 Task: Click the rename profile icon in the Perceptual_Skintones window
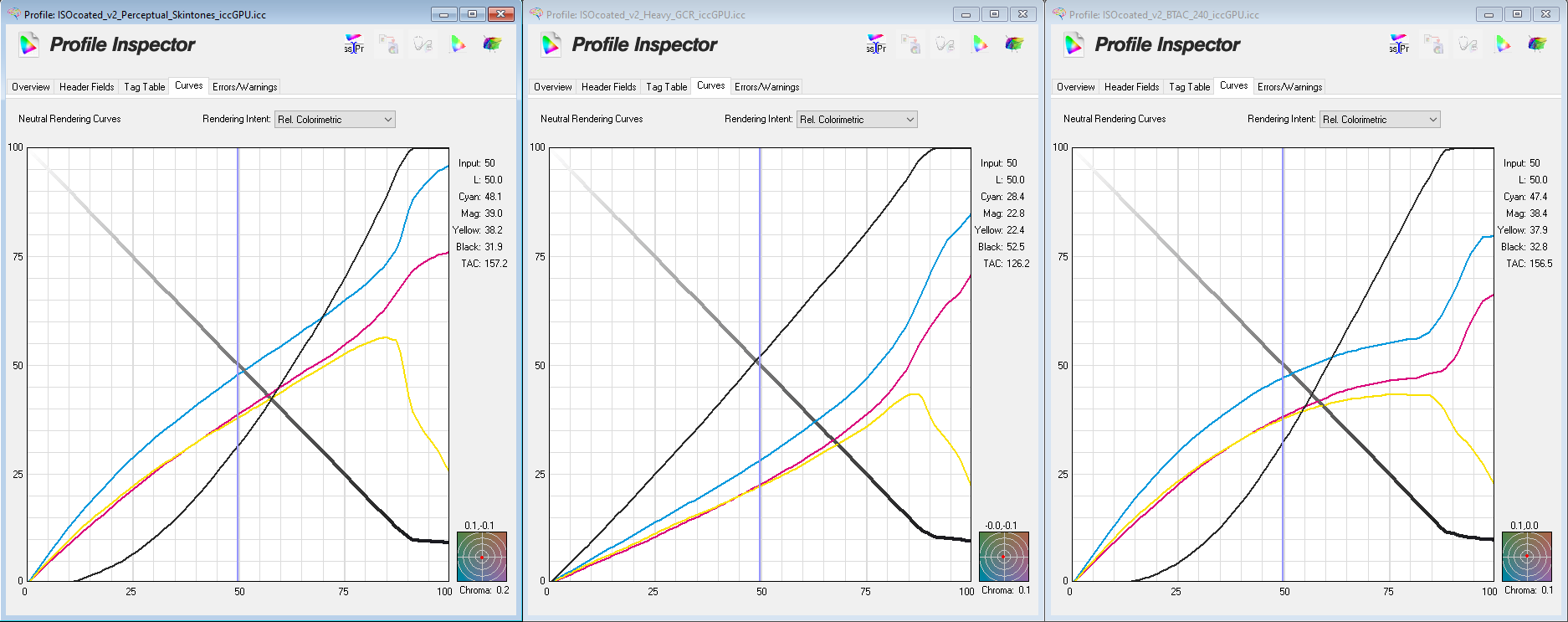(x=354, y=44)
